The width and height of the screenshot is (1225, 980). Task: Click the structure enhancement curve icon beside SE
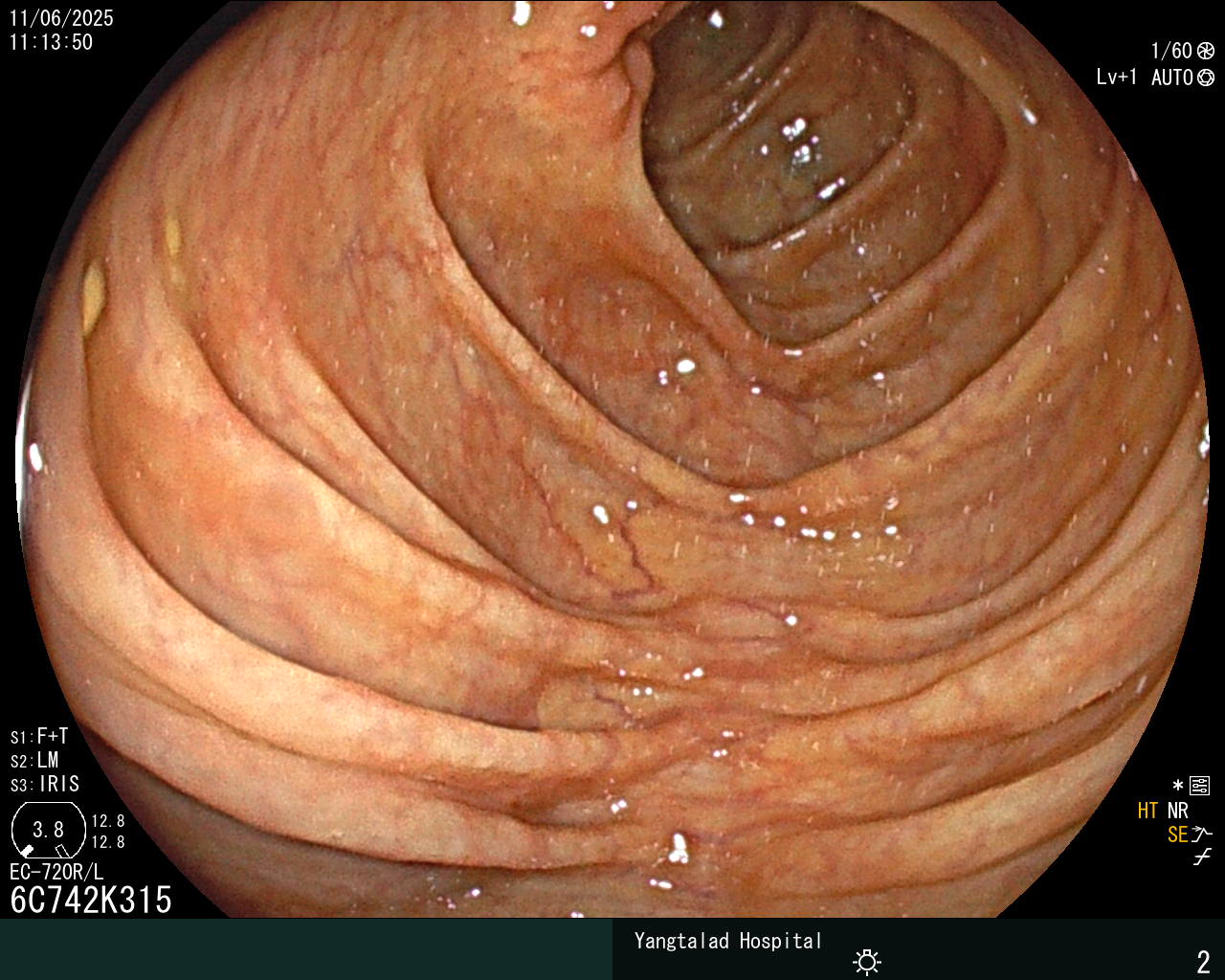click(x=1202, y=835)
